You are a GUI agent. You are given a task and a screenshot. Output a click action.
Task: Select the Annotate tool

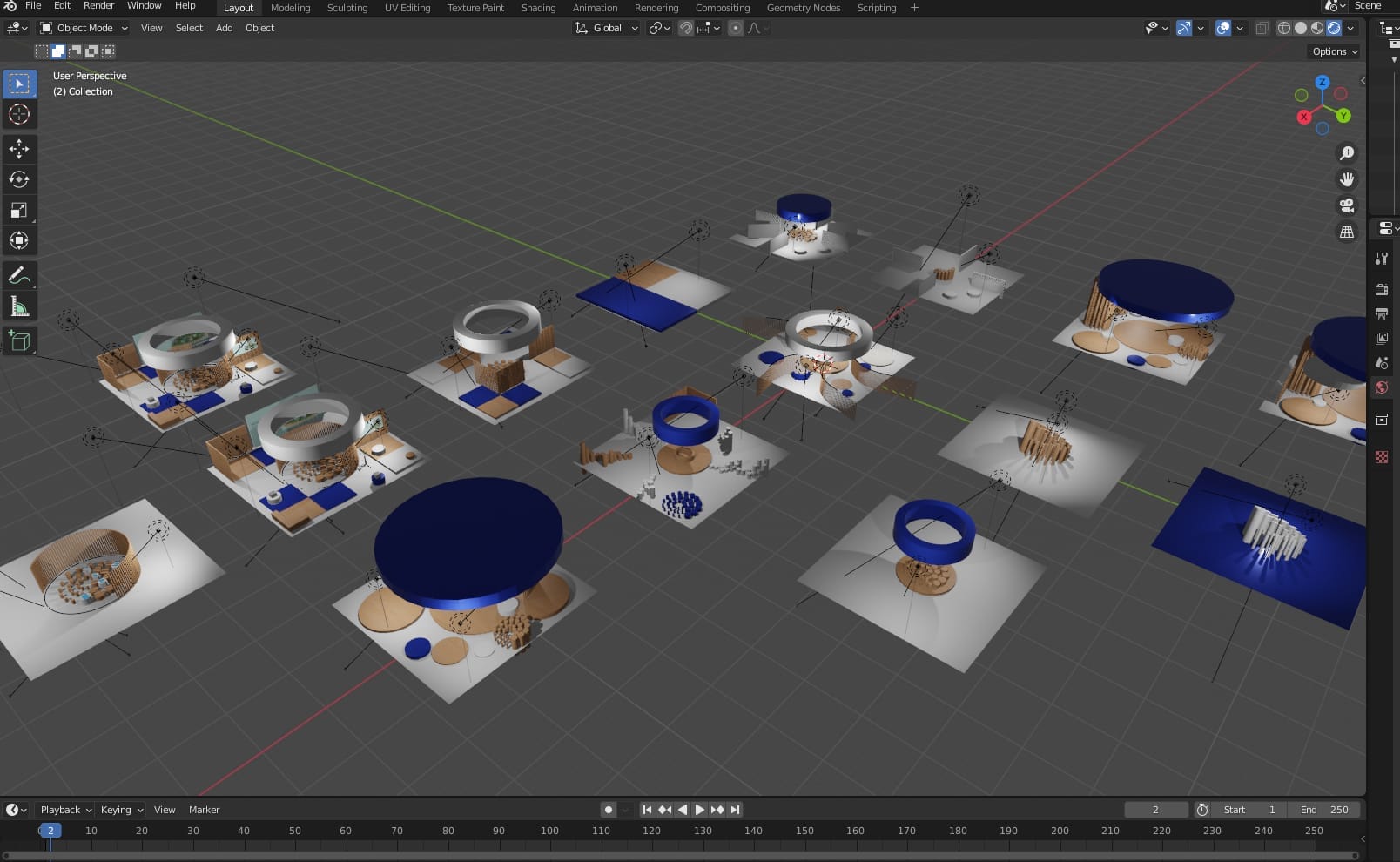click(x=19, y=275)
